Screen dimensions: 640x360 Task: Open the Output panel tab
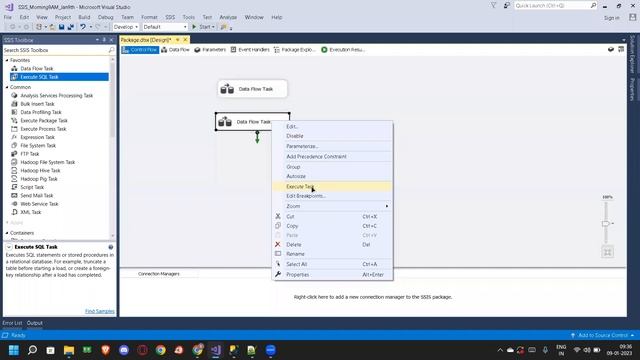35,323
